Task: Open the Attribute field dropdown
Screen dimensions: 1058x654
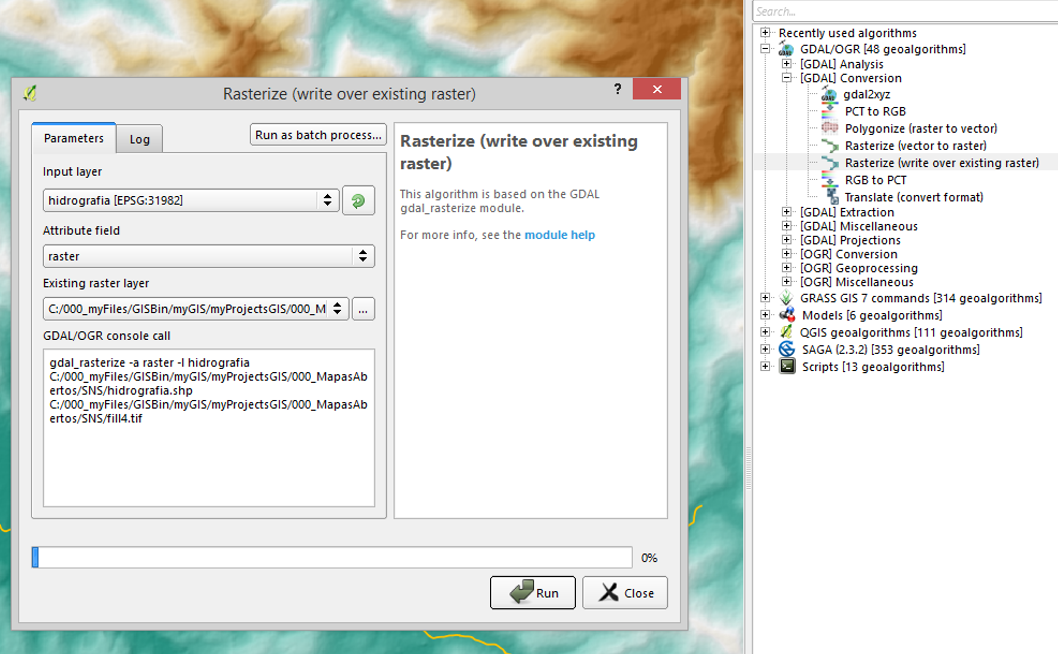Action: [x=208, y=256]
